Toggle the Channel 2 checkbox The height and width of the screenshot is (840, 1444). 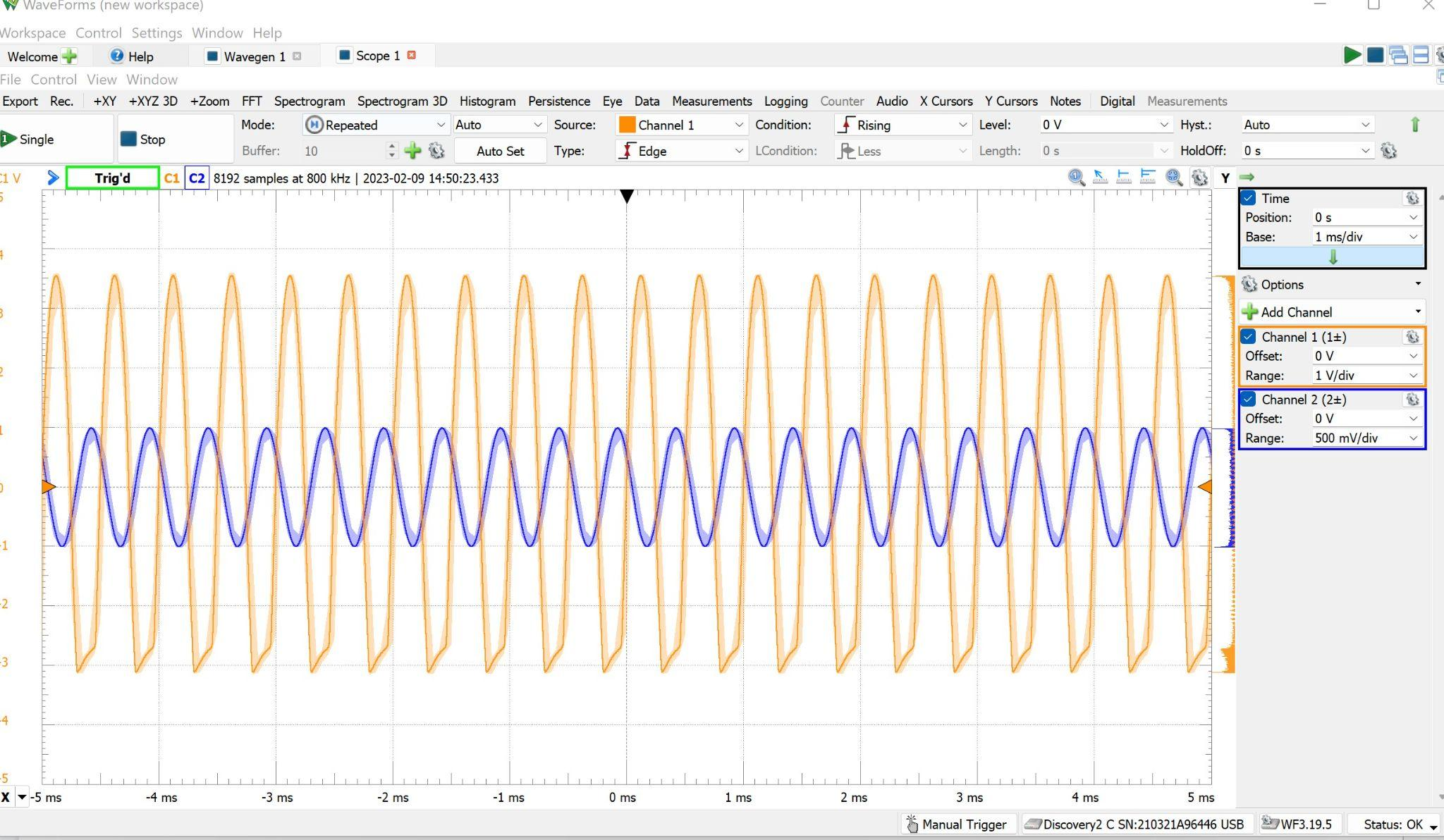(x=1249, y=400)
